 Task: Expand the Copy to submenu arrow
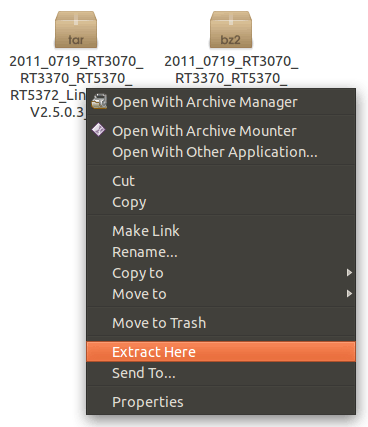click(349, 273)
